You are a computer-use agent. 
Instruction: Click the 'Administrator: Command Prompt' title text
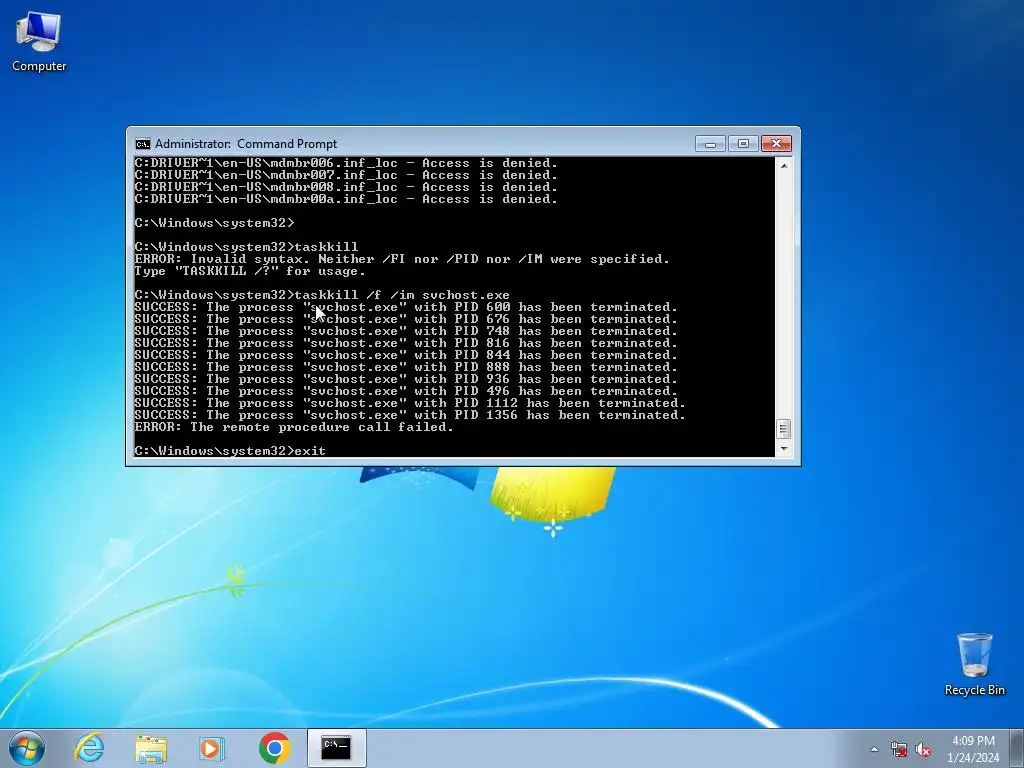click(246, 144)
